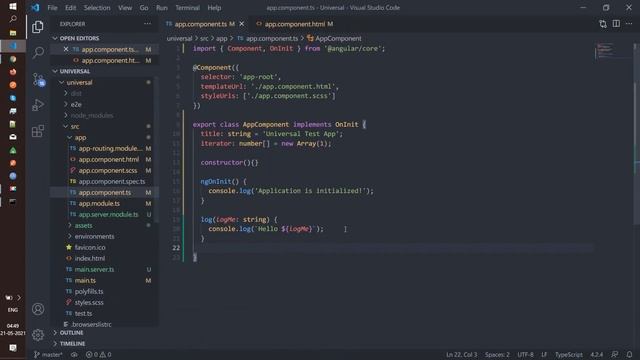Click the LF end-of-line status item
This screenshot has height=360, width=640.
tap(544, 355)
